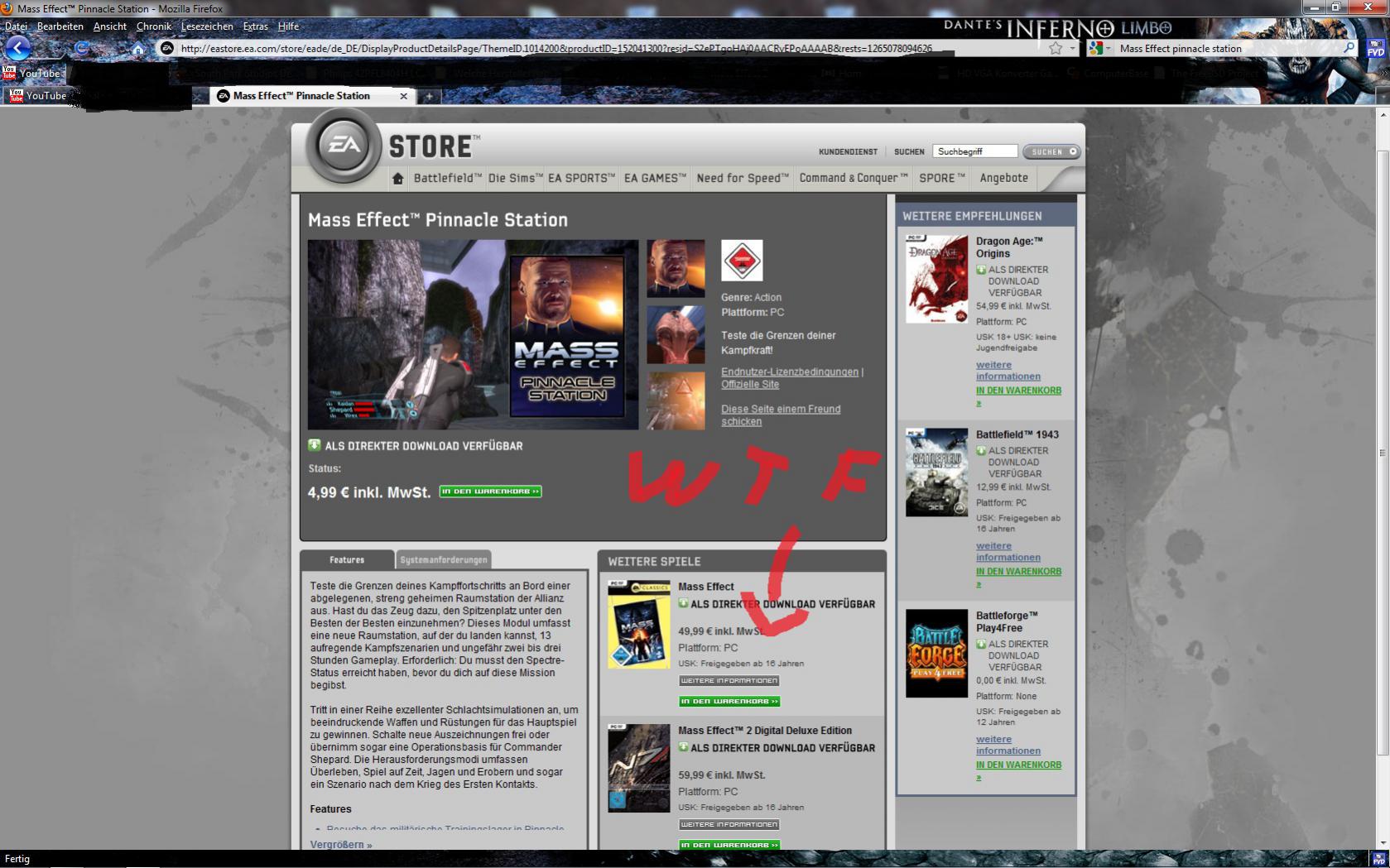Viewport: 1390px width, 868px height.
Task: Open the Endnutzer-Lizenzbedingungen link
Action: 790,372
